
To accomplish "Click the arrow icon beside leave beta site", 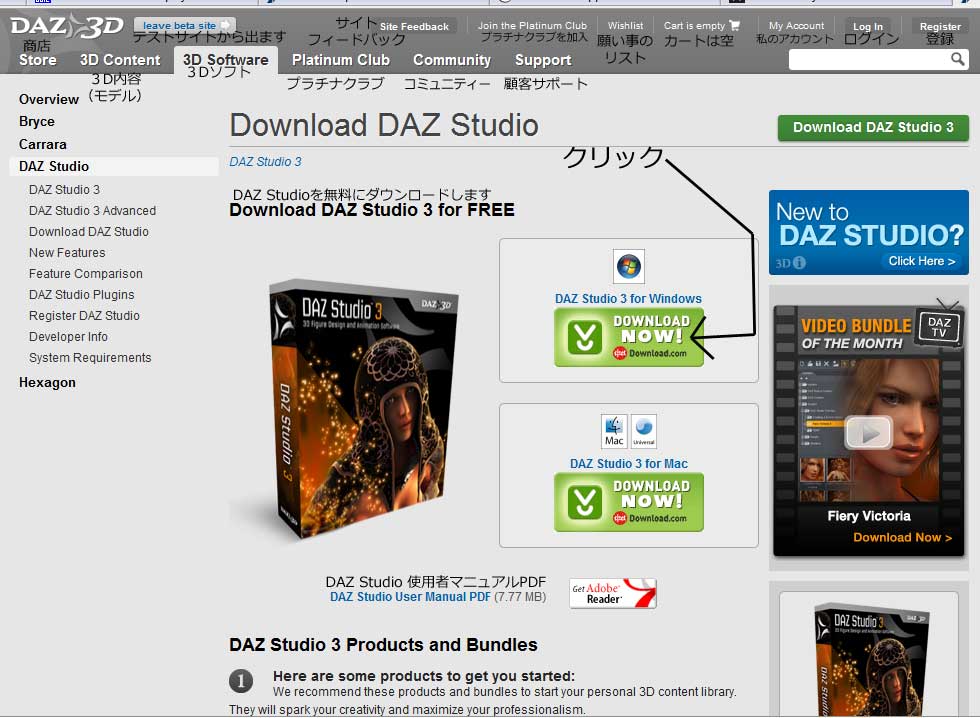I will coord(225,25).
